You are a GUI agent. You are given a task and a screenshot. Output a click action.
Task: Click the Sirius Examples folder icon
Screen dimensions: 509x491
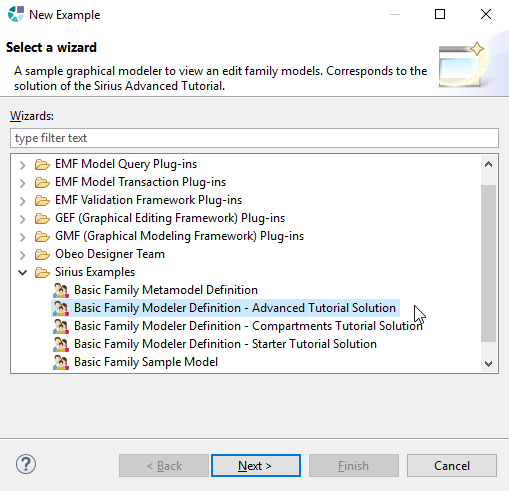(x=42, y=272)
